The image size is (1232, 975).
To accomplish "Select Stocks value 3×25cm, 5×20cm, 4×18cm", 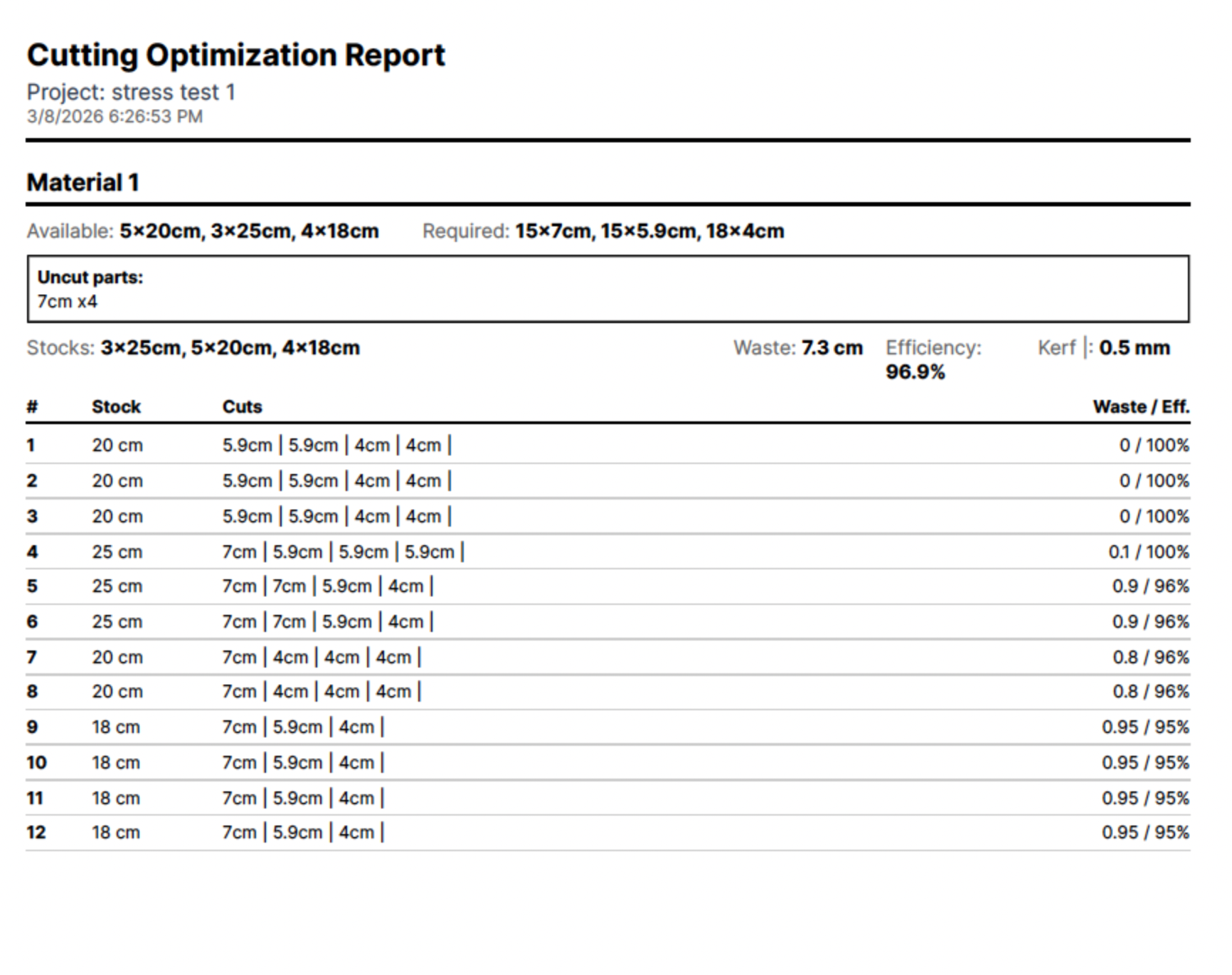I will pyautogui.click(x=230, y=348).
